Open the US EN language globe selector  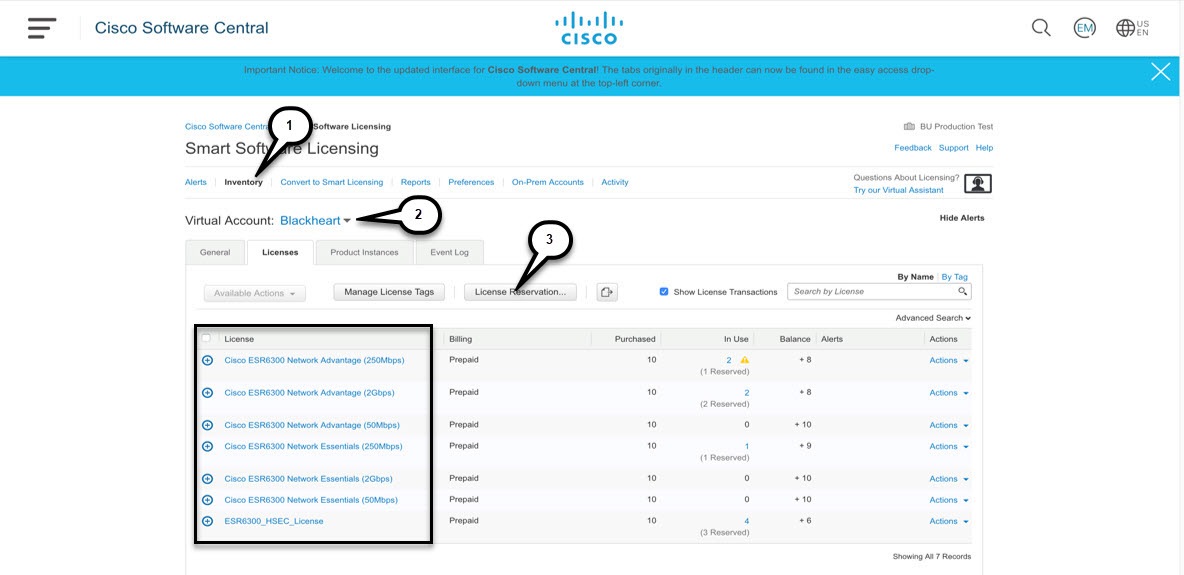pyautogui.click(x=1133, y=28)
